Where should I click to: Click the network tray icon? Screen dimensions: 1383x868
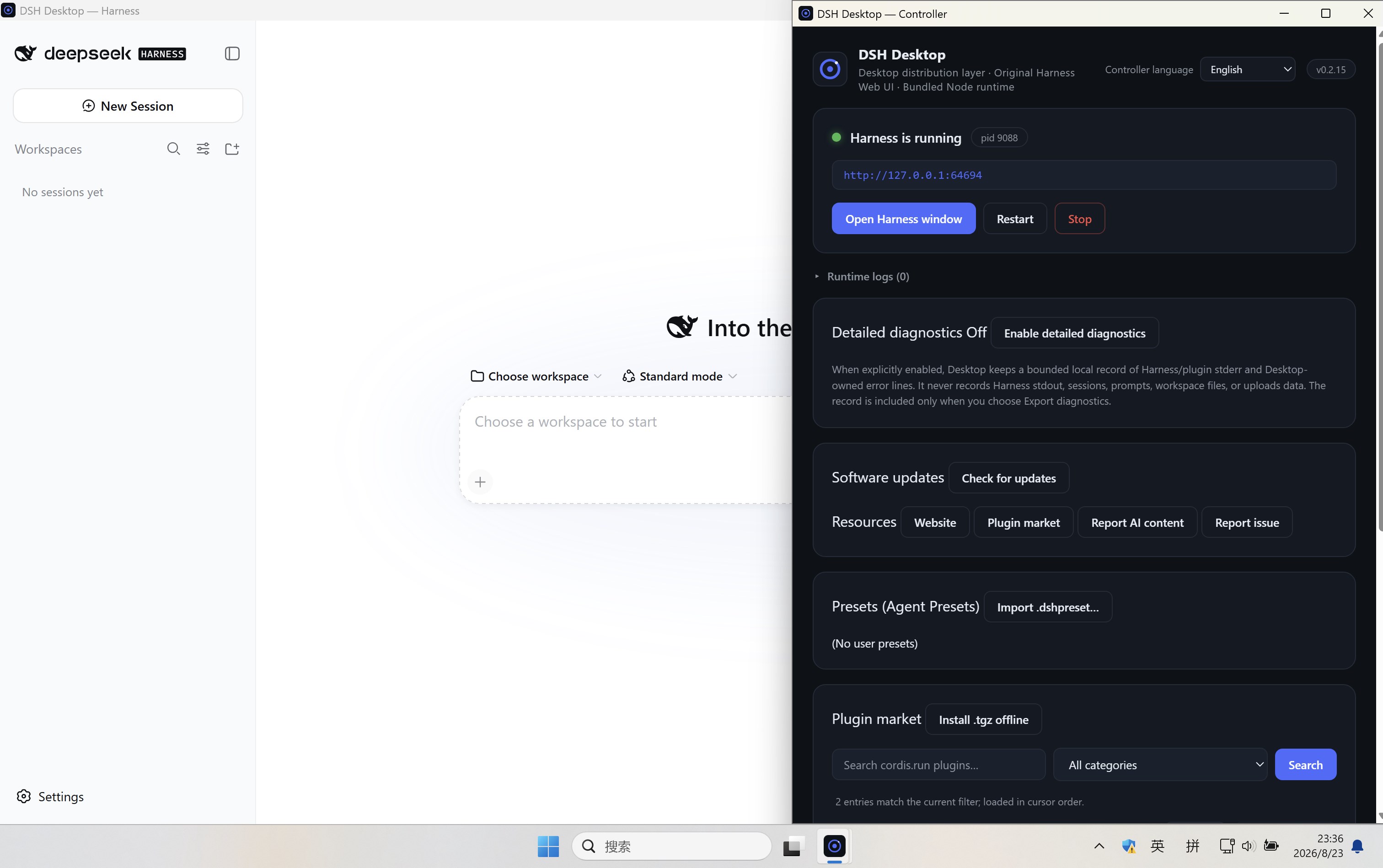point(1227,846)
